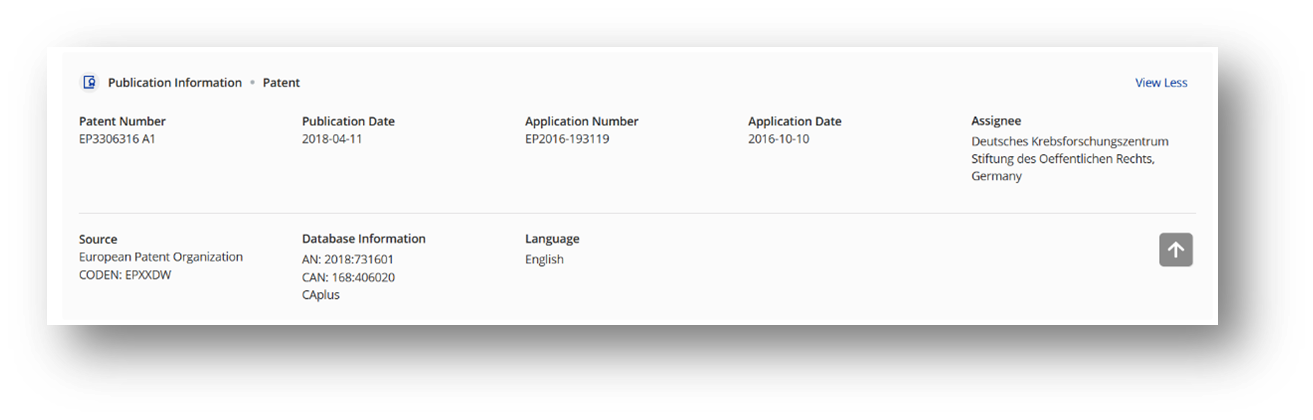Click the Source label

pyautogui.click(x=98, y=239)
